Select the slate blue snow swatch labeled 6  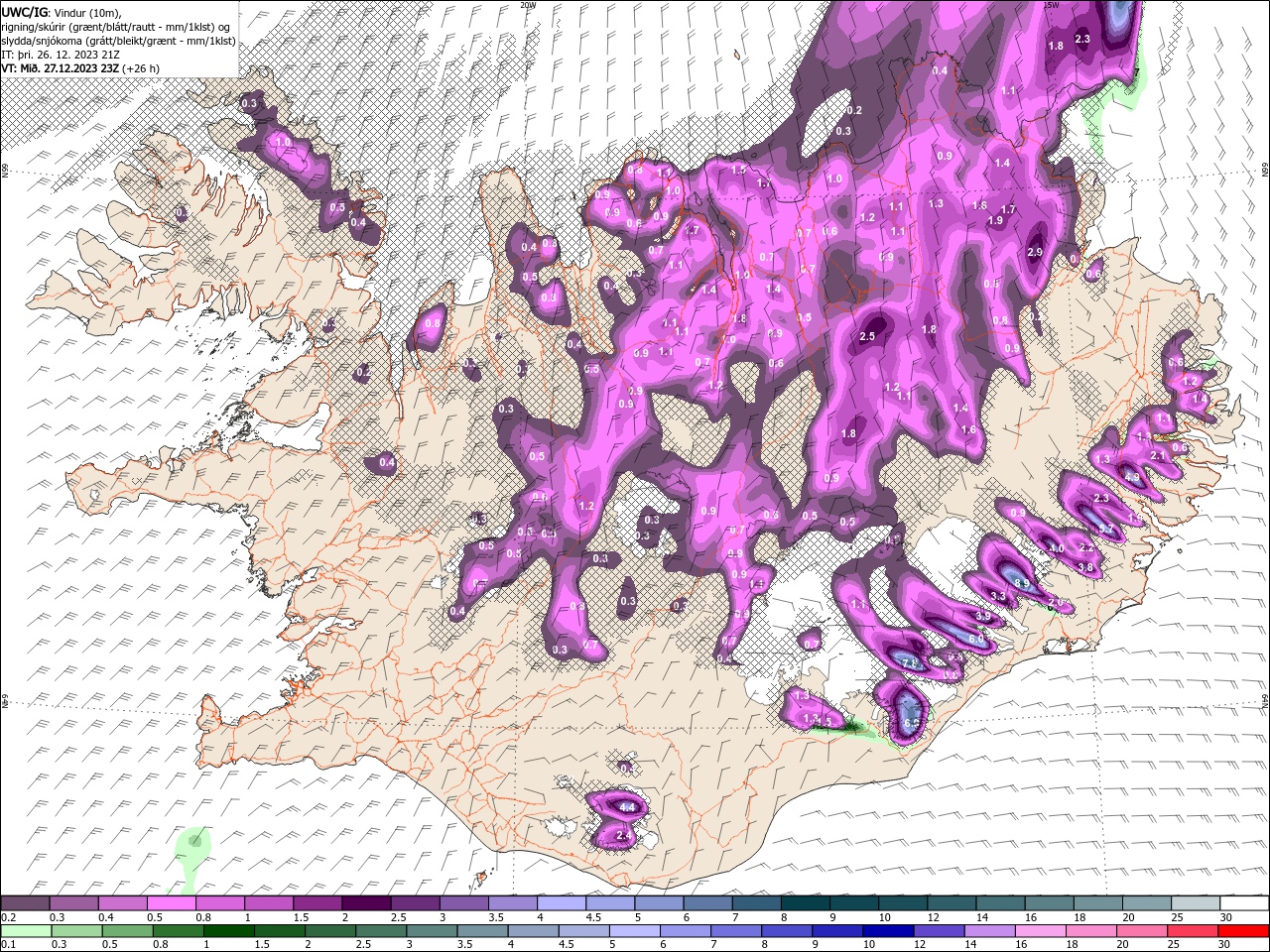[708, 903]
